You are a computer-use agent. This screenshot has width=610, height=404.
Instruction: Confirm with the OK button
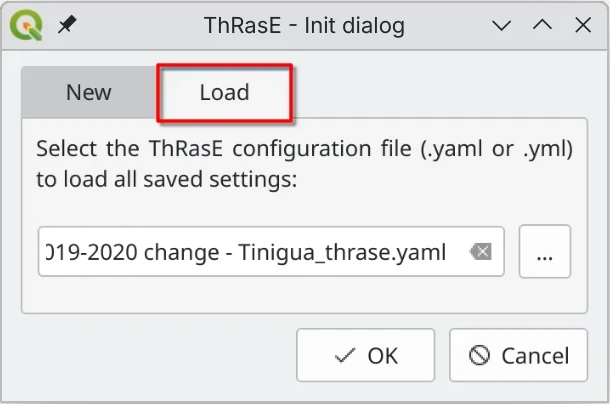(366, 355)
